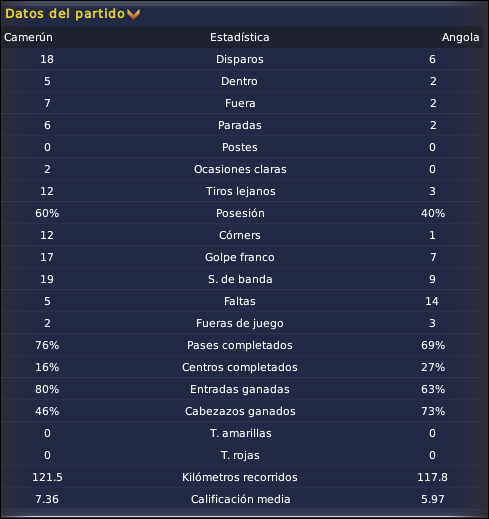Click Camerún's 7.36 Calificación media value

coord(47,499)
